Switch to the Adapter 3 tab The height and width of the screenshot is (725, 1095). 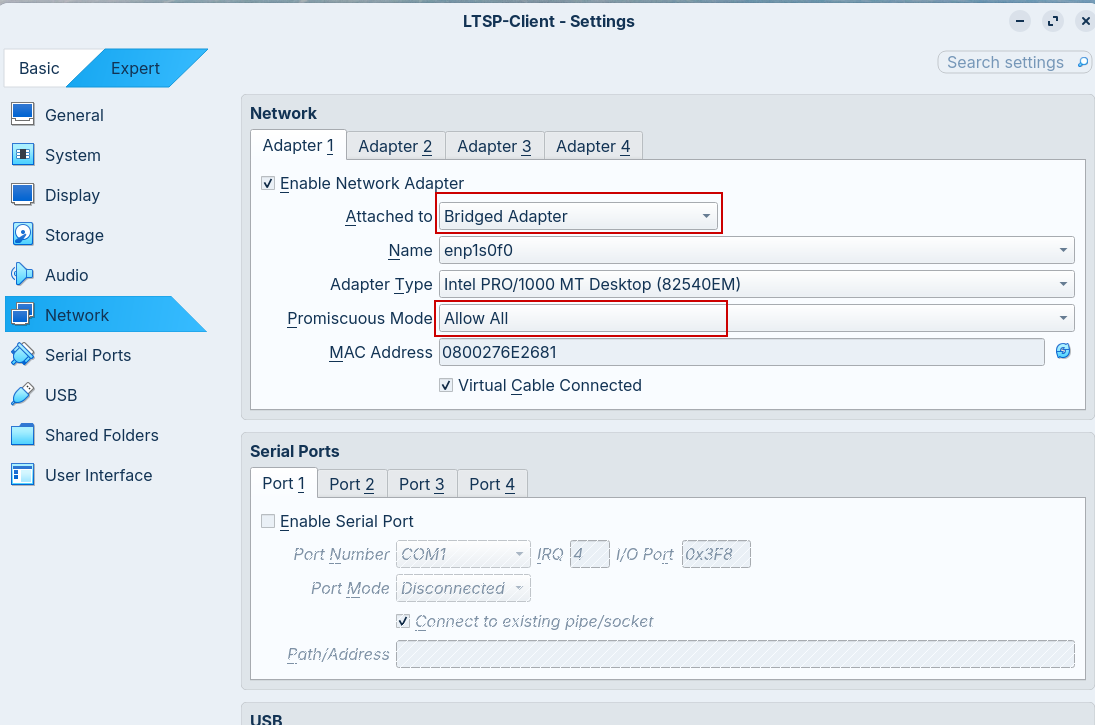pyautogui.click(x=494, y=146)
